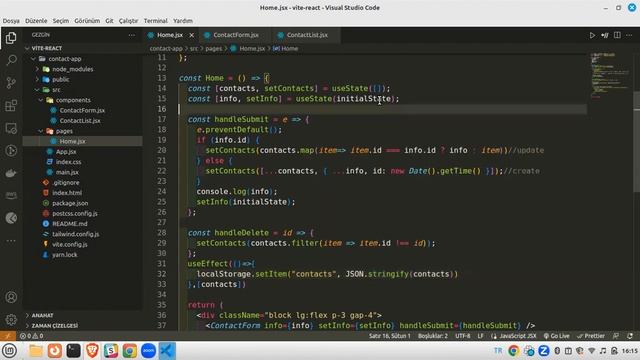Switch to the ContactList.jsx tab

point(307,35)
